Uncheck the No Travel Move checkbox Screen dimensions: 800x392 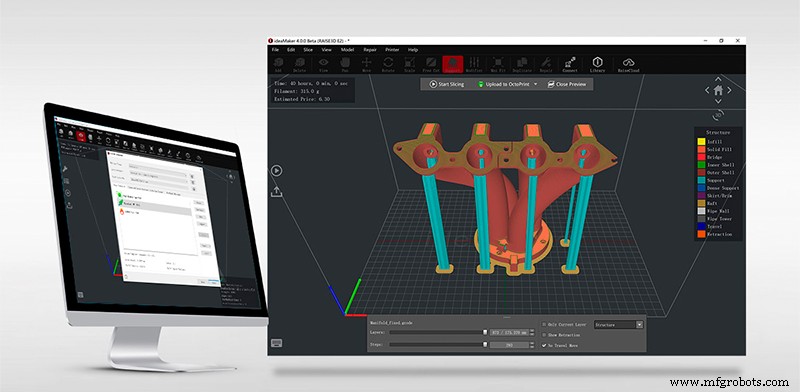(544, 346)
